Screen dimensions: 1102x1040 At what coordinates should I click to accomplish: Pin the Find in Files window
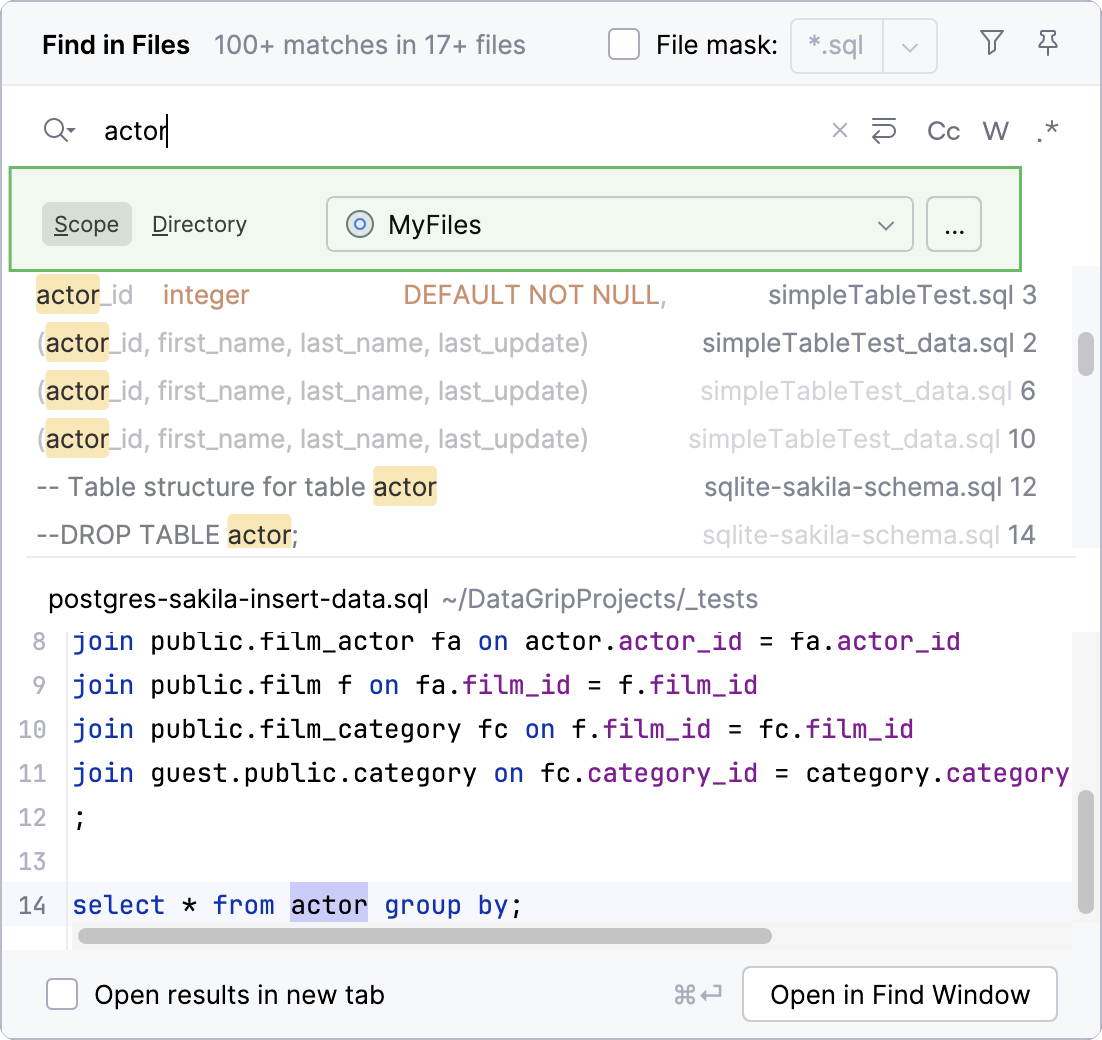tap(1047, 44)
